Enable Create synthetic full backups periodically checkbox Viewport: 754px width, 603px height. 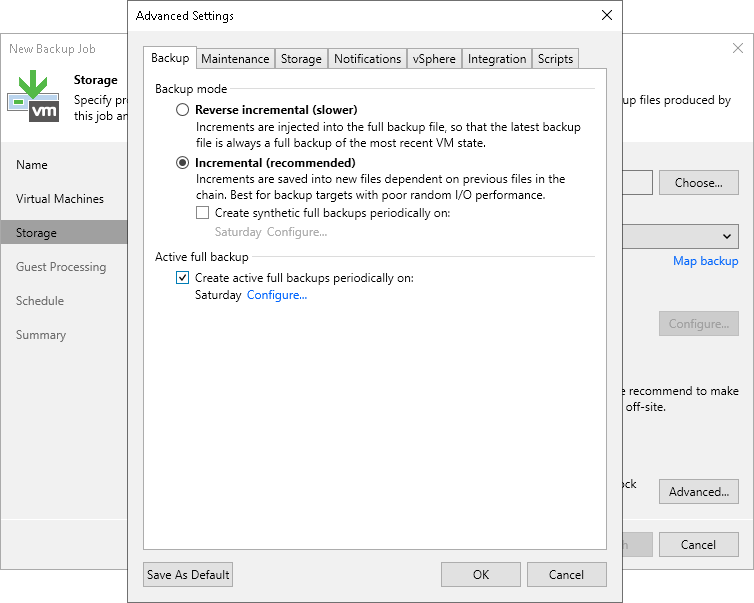(x=202, y=213)
